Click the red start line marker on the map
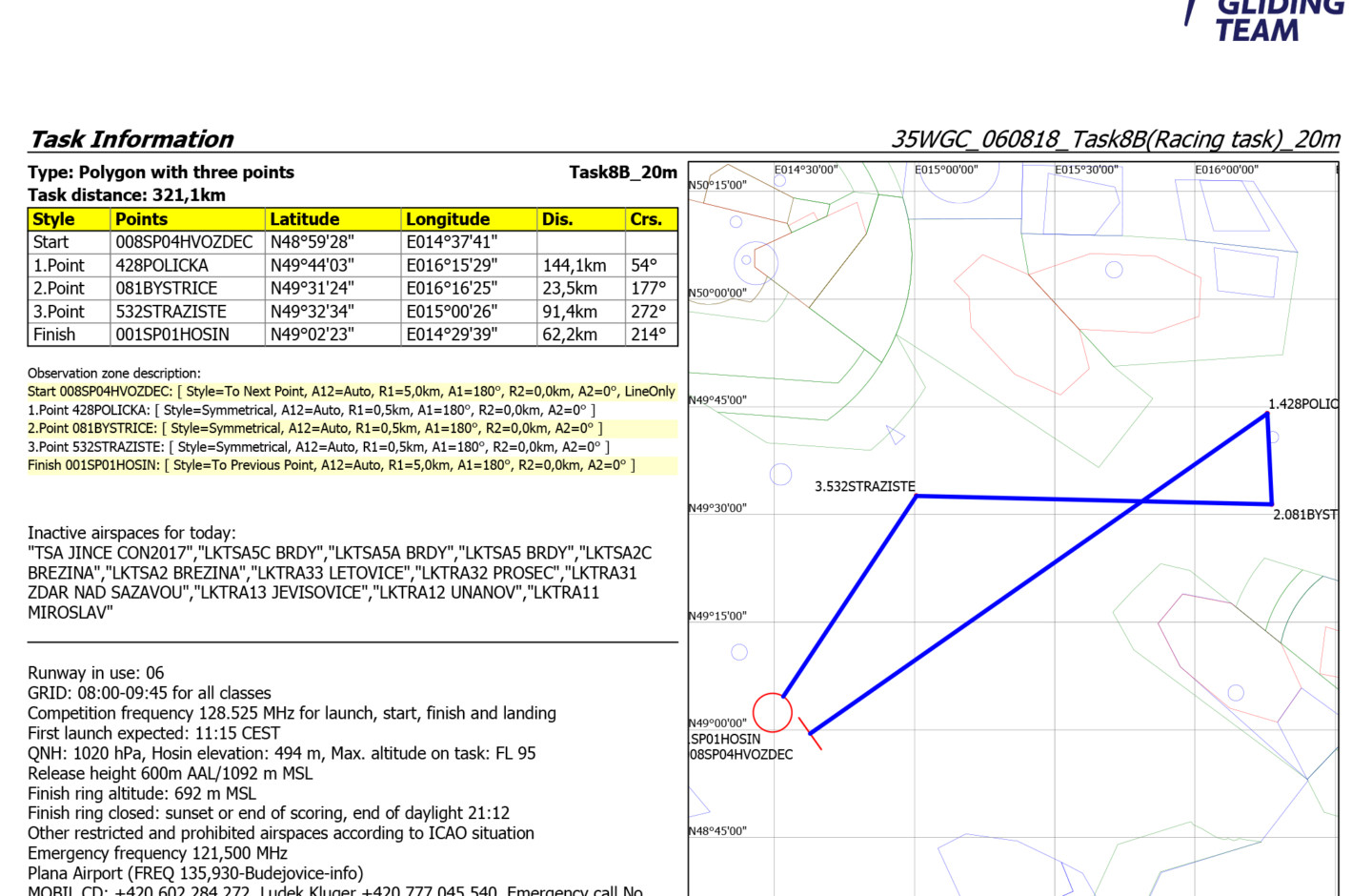The height and width of the screenshot is (896, 1372). 810,733
